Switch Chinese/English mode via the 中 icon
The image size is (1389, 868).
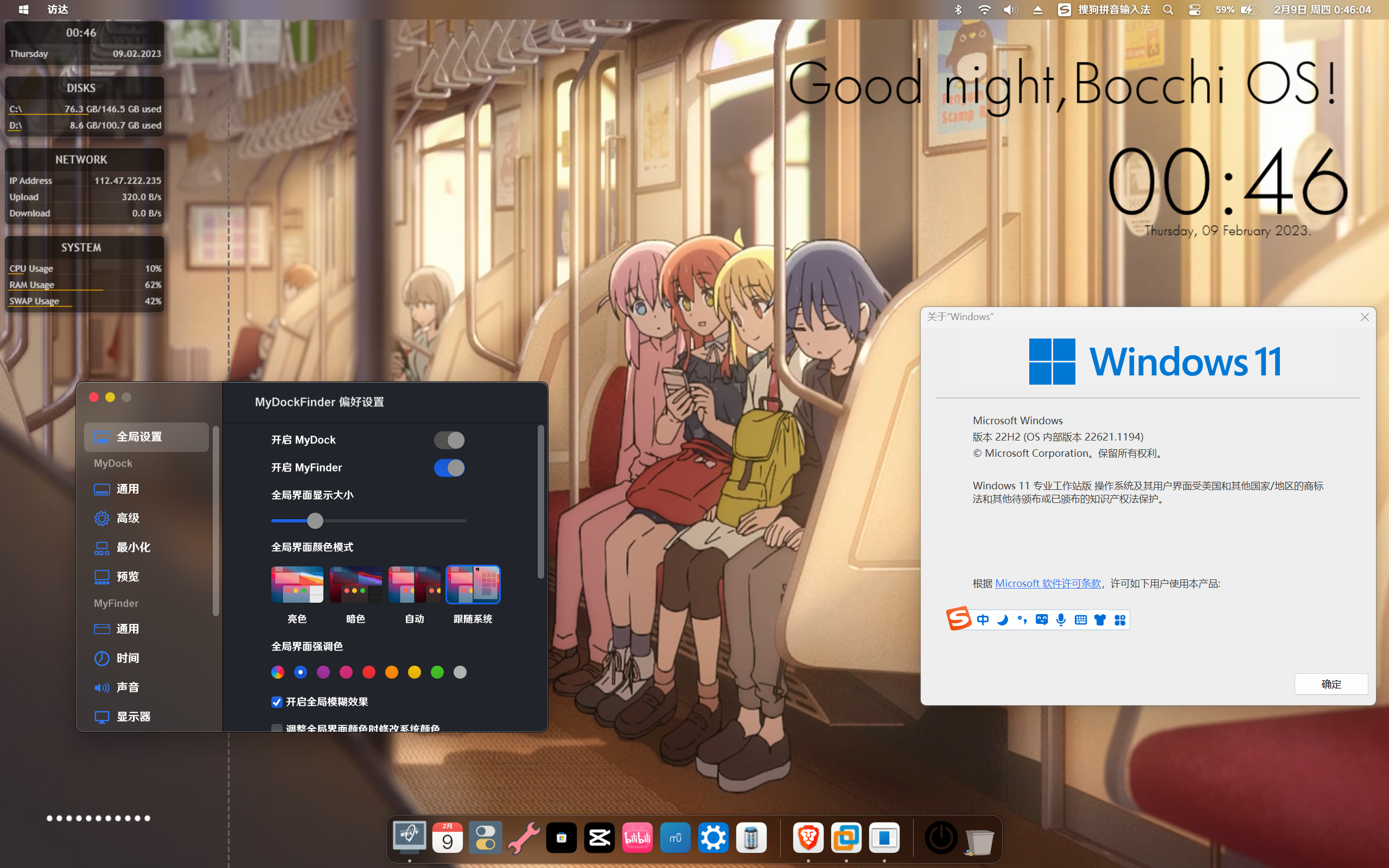tap(983, 620)
